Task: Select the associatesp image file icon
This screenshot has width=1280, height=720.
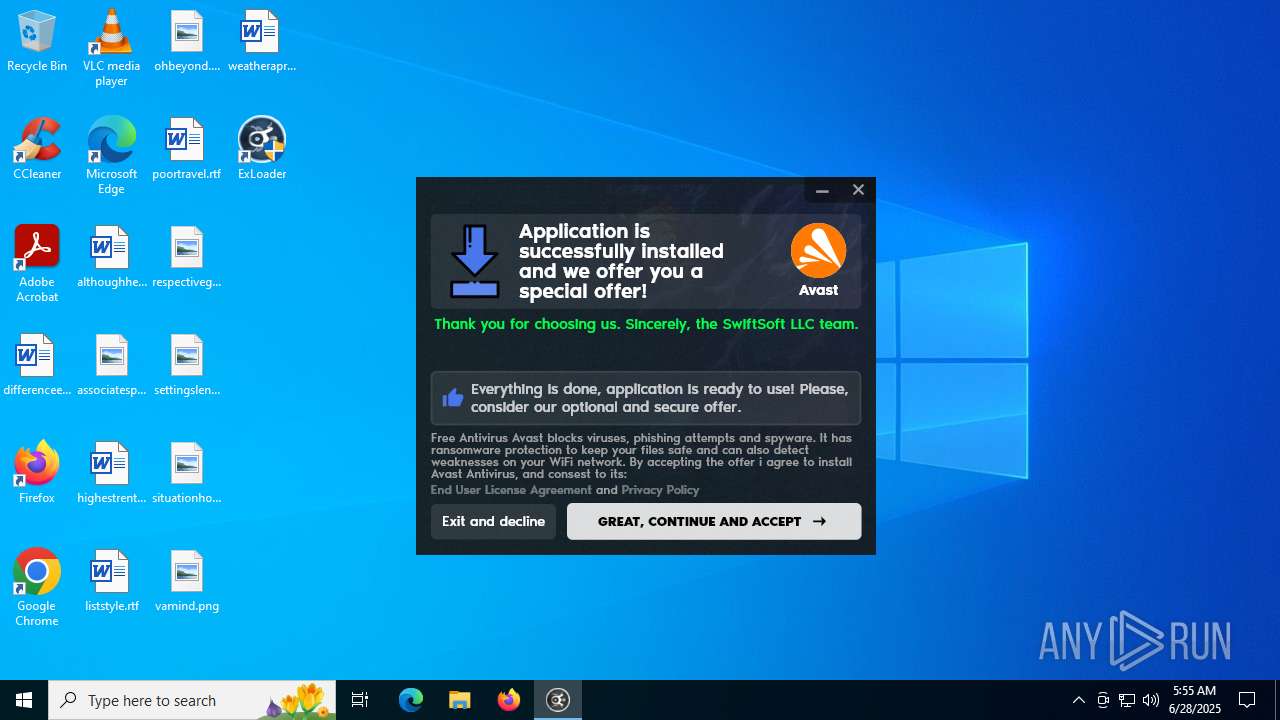Action: pos(111,365)
